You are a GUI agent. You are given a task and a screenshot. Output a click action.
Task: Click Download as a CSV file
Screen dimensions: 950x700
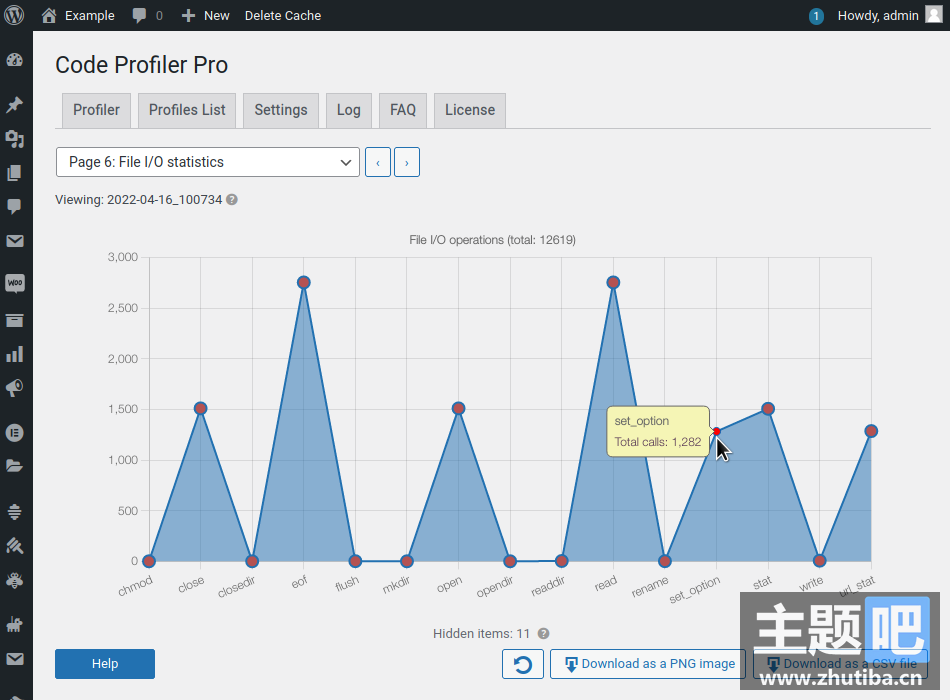[840, 664]
